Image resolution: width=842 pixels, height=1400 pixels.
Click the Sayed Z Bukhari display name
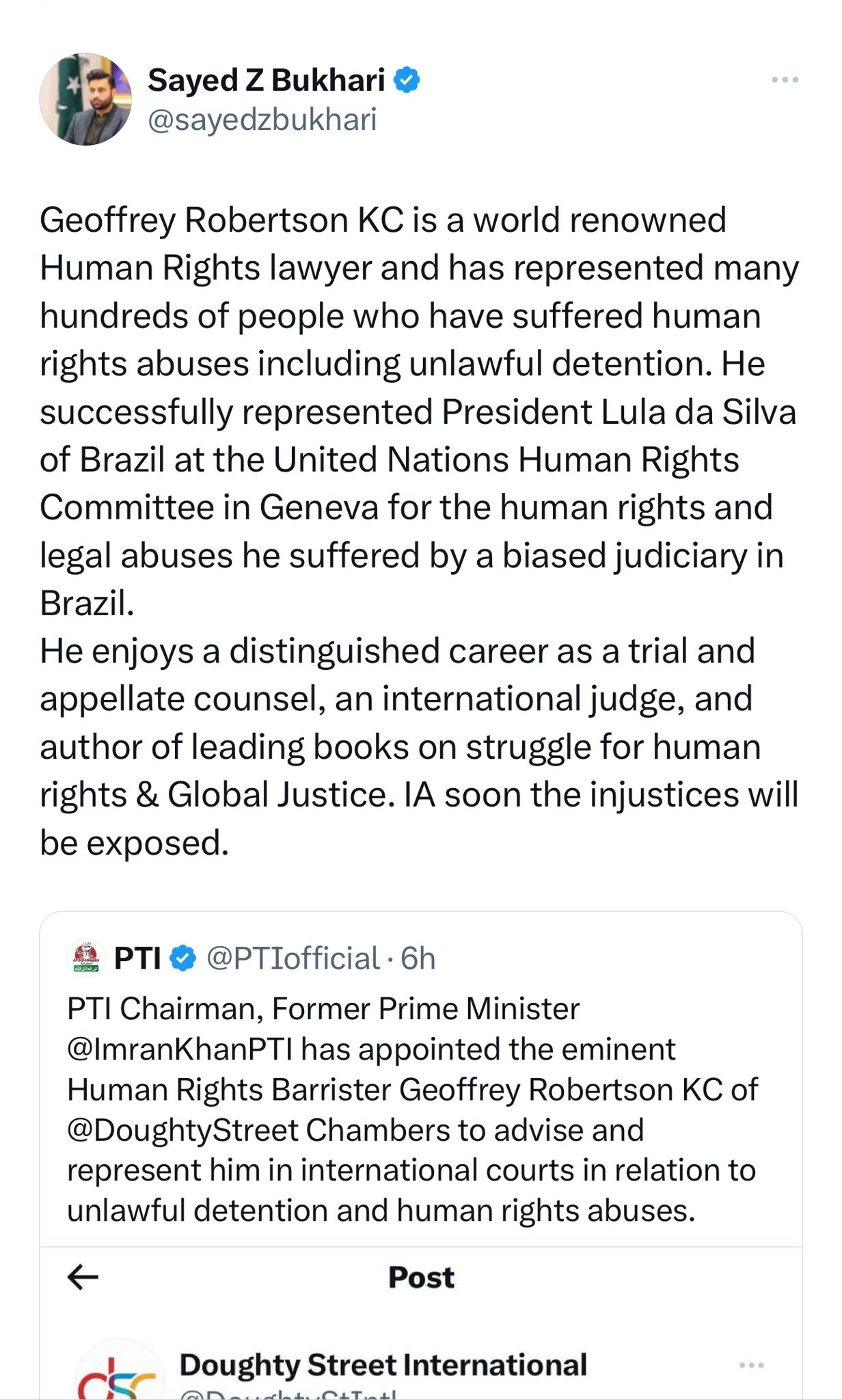point(267,80)
